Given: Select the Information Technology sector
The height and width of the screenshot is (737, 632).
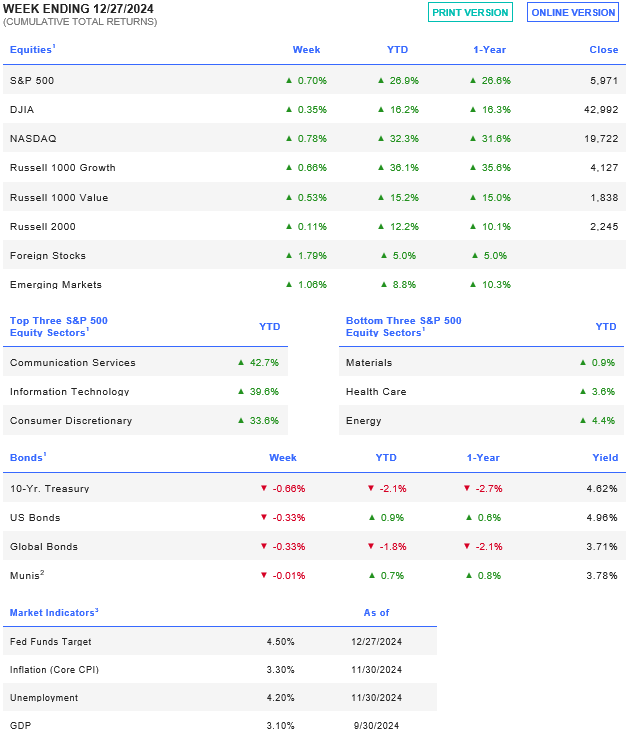Looking at the screenshot, I should pos(70,392).
